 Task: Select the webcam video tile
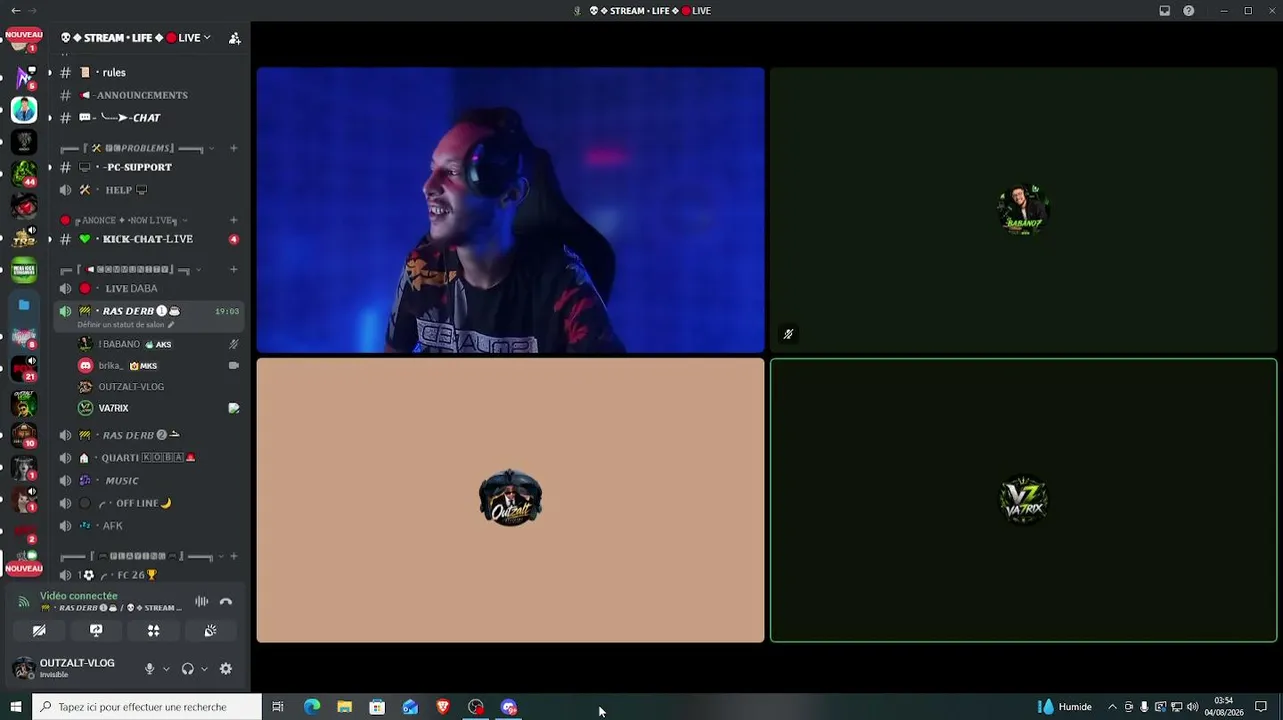(x=510, y=210)
